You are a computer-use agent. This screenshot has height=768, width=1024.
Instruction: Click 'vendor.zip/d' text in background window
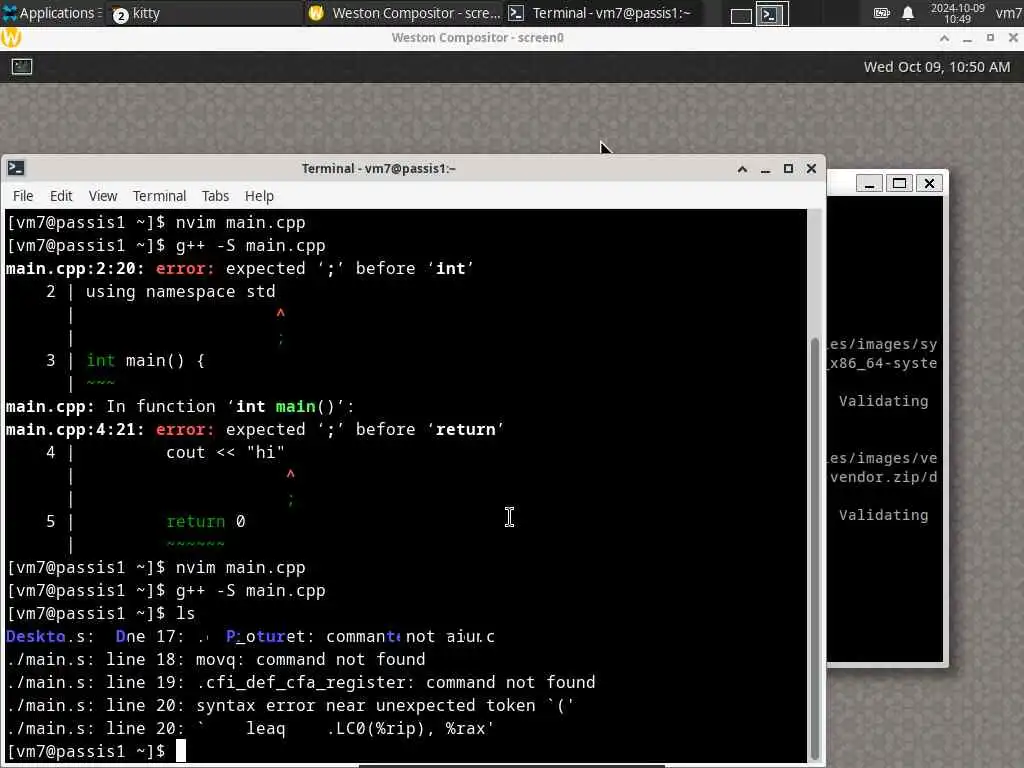point(883,477)
